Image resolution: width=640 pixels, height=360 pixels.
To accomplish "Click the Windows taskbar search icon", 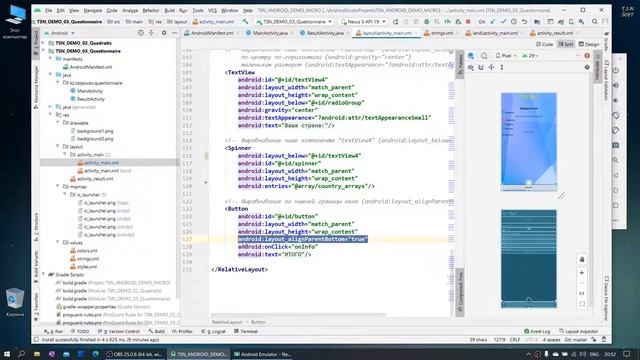I will pyautogui.click(x=21, y=354).
